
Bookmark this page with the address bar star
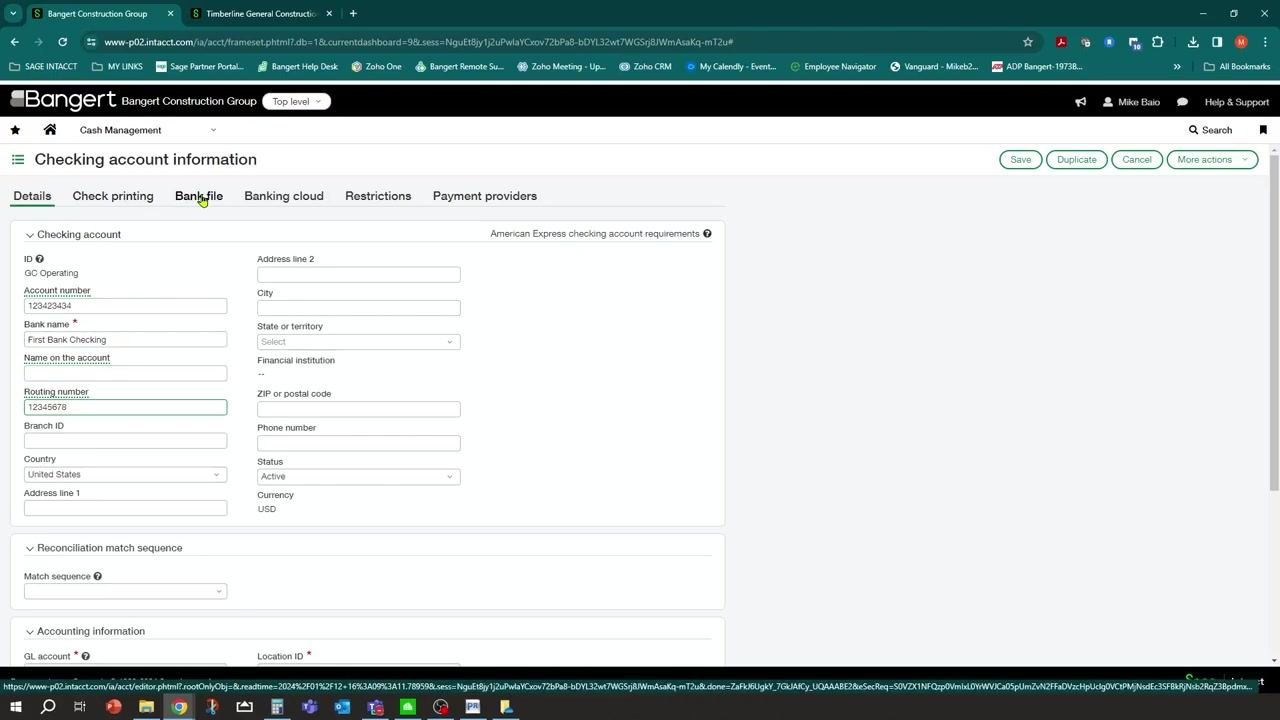(1027, 42)
